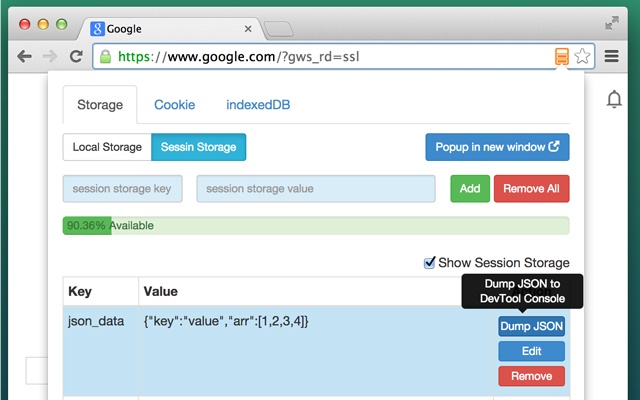The width and height of the screenshot is (640, 400).
Task: Click the green Add button
Action: [470, 189]
